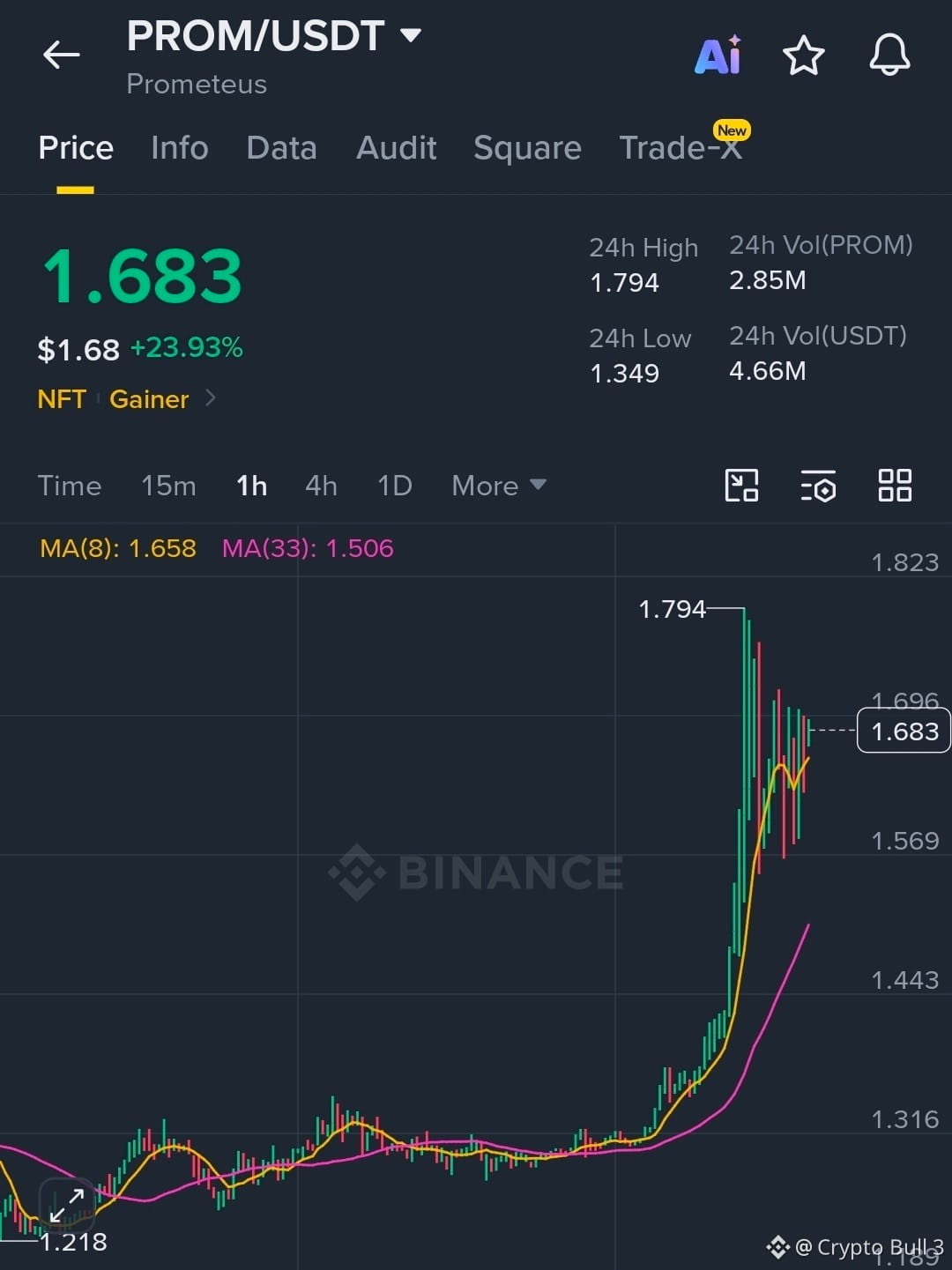Expand tags with the chevron after Gainer
This screenshot has width=952, height=1270.
coord(210,398)
